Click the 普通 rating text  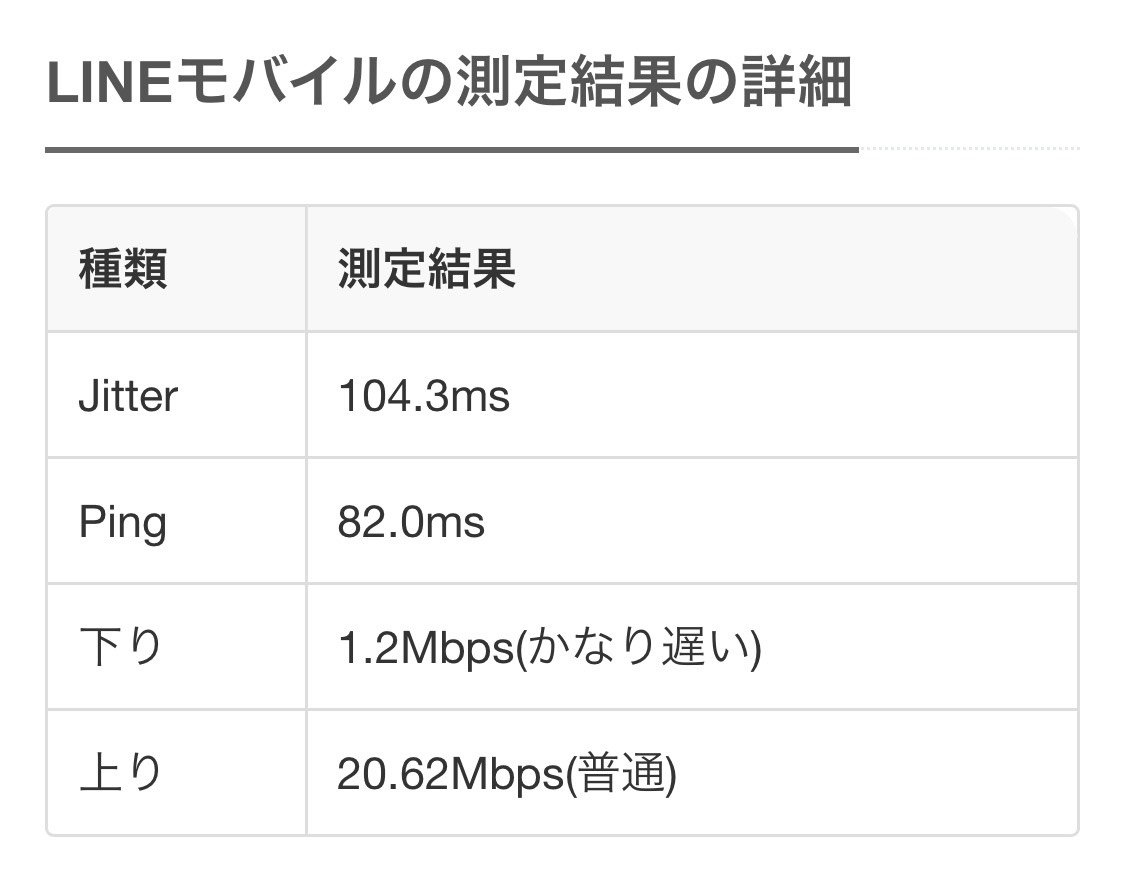[x=621, y=774]
